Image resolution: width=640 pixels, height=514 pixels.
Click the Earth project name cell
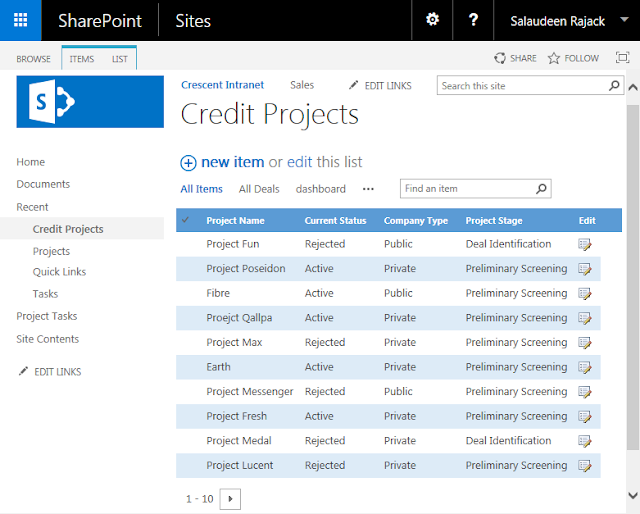point(218,367)
